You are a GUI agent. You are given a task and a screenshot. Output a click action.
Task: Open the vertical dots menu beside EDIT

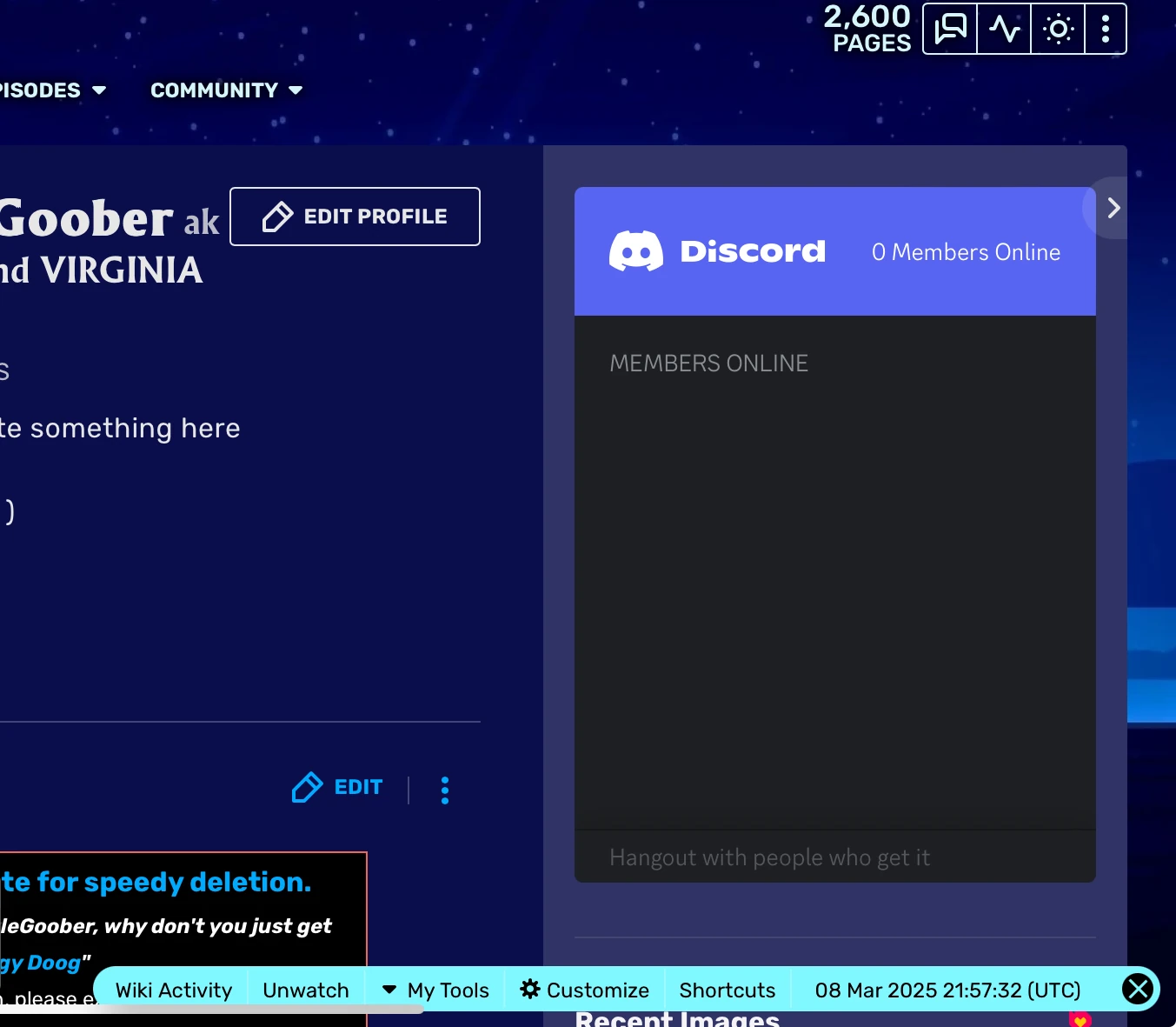pos(445,790)
